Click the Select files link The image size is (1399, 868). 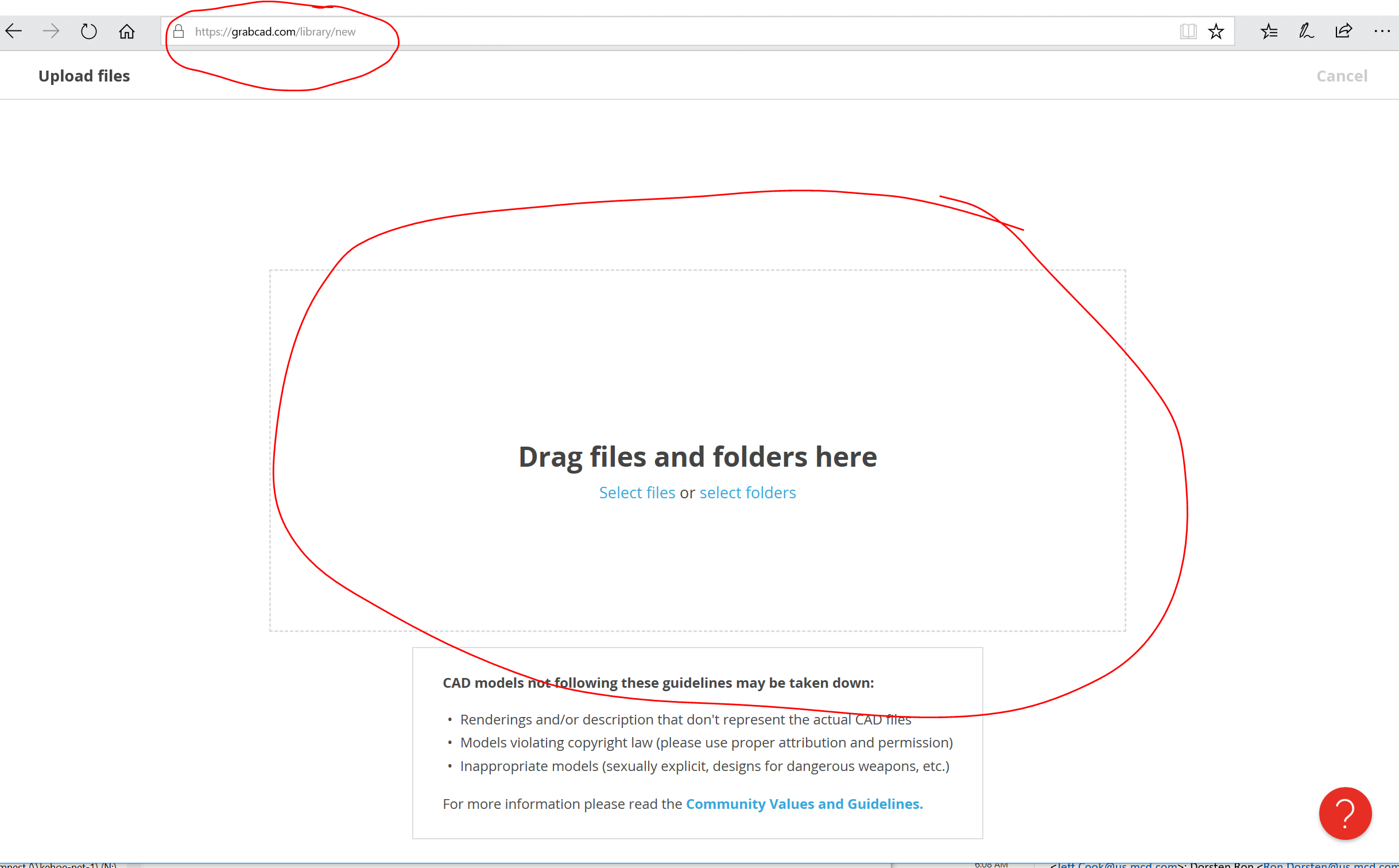(x=637, y=493)
